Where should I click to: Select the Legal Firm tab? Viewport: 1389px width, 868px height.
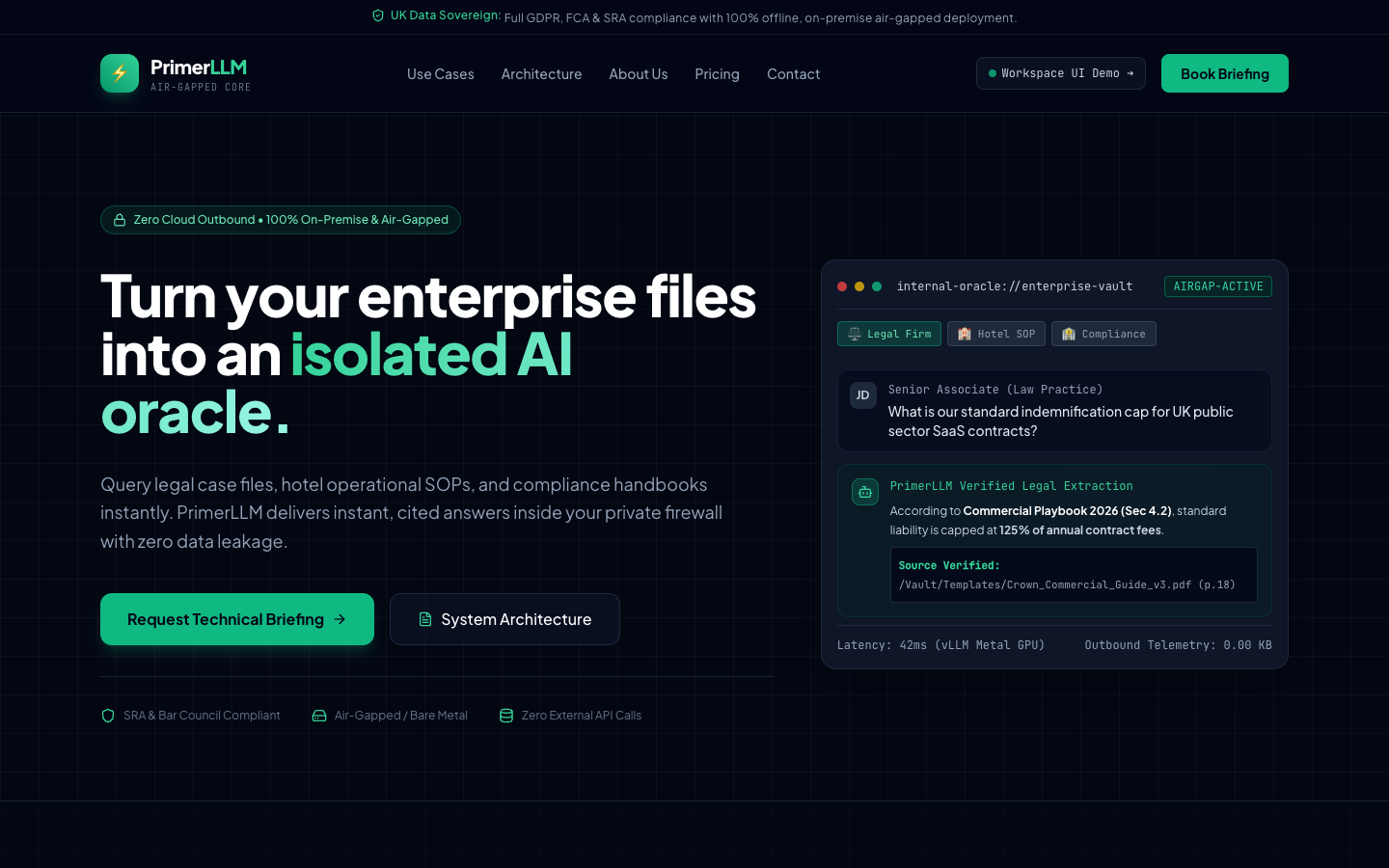click(x=889, y=334)
